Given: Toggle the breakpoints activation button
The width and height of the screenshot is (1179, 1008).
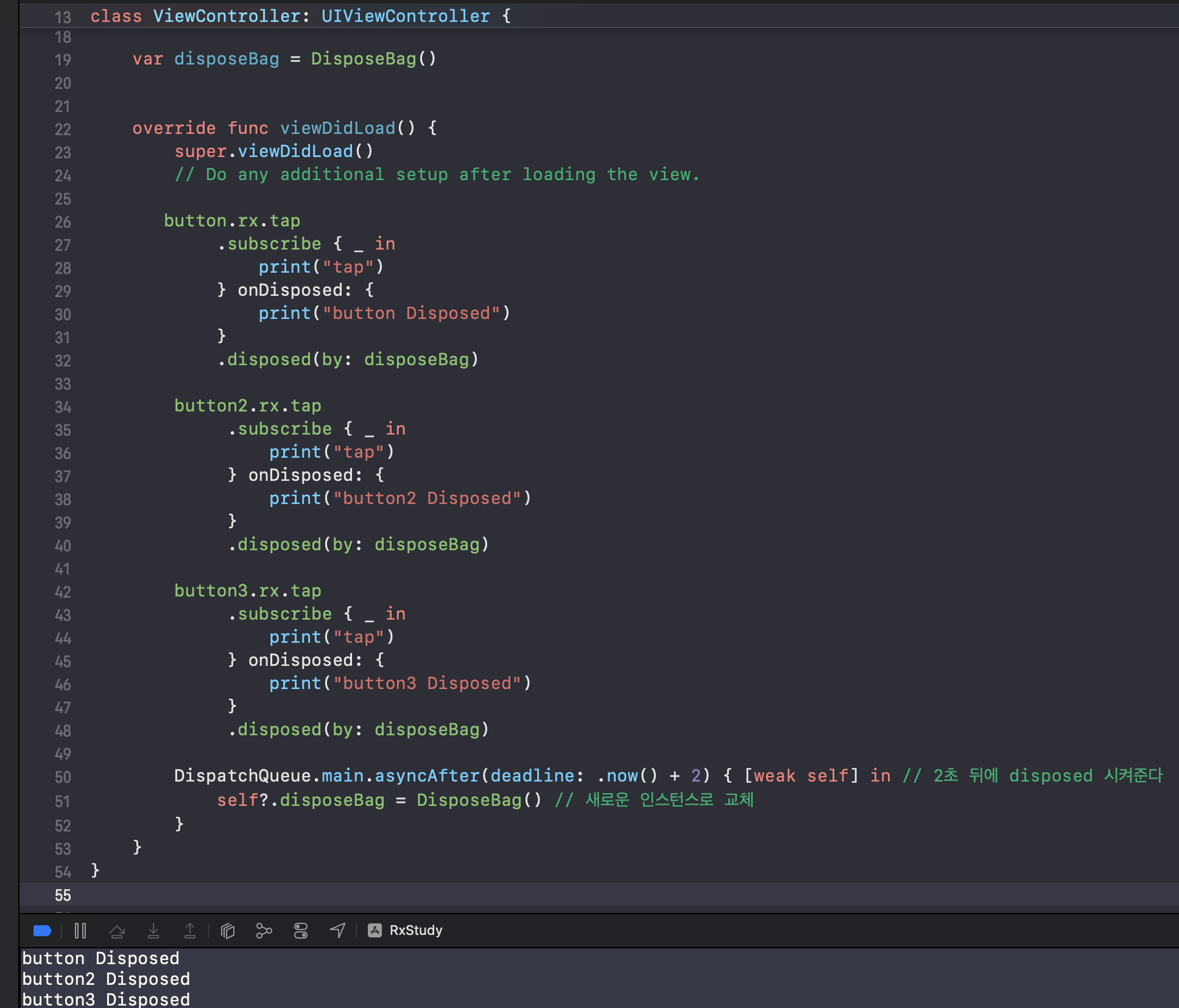Looking at the screenshot, I should [x=42, y=930].
